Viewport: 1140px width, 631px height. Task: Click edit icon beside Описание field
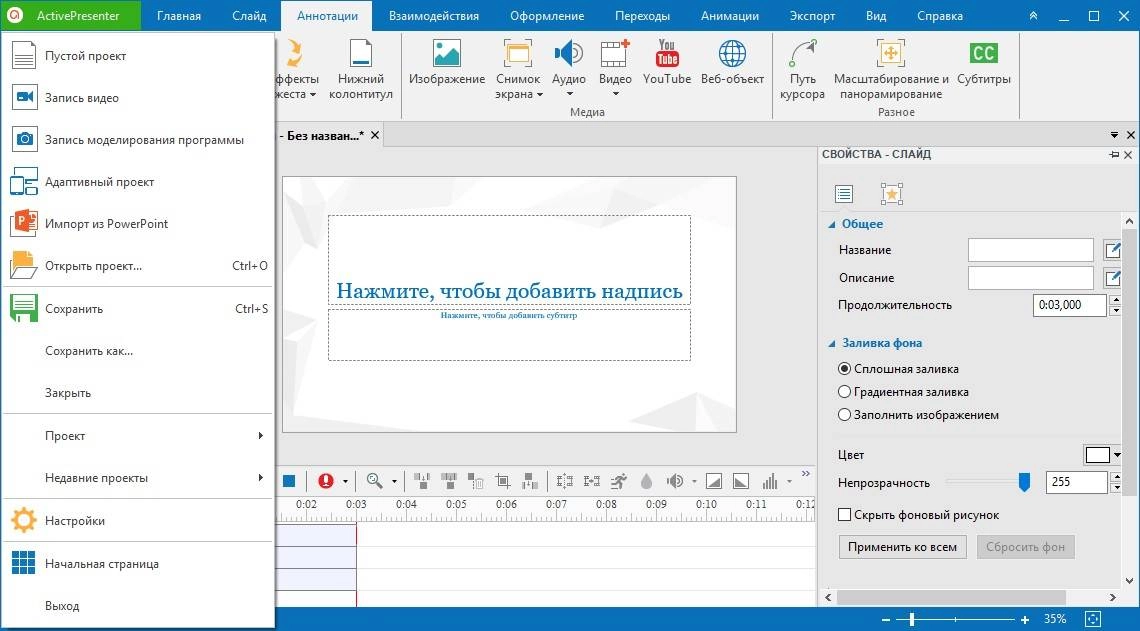[1112, 278]
